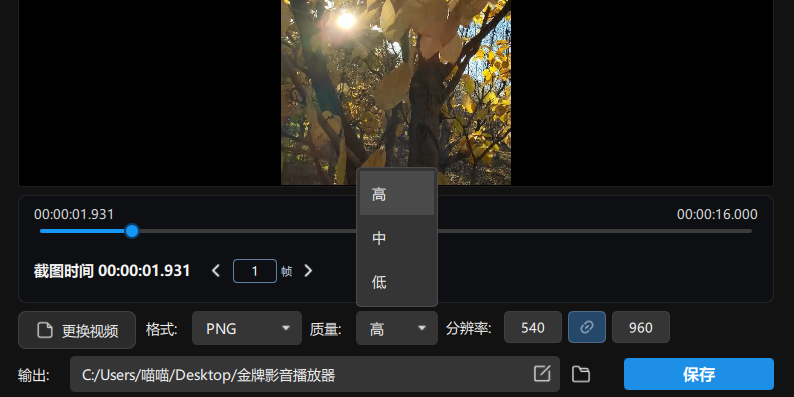Edit the 540 width resolution field
Screen dimensions: 794x397
(533, 327)
